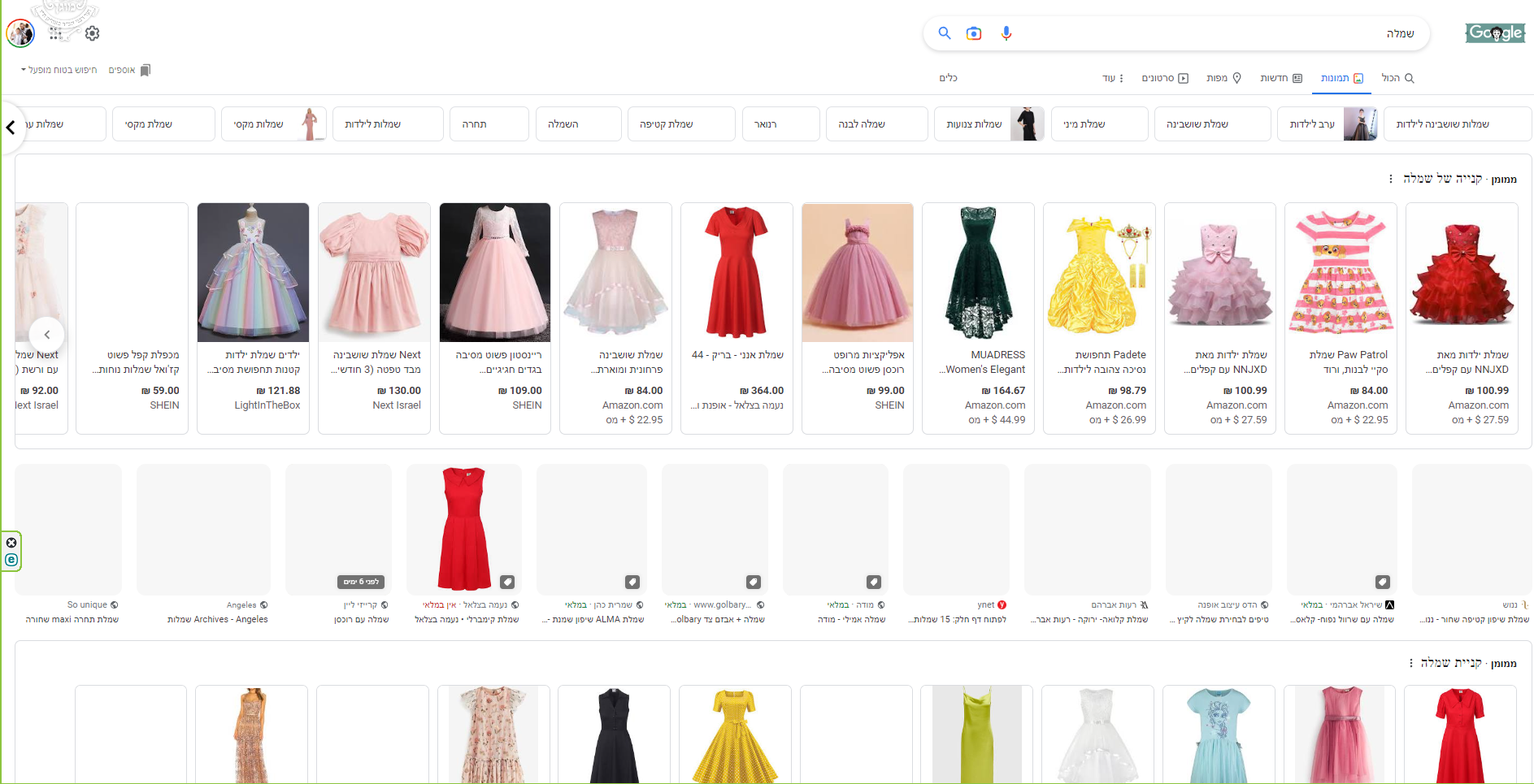The height and width of the screenshot is (784, 1534).
Task: Filter by שמלה לבנה chip
Action: [x=877, y=124]
